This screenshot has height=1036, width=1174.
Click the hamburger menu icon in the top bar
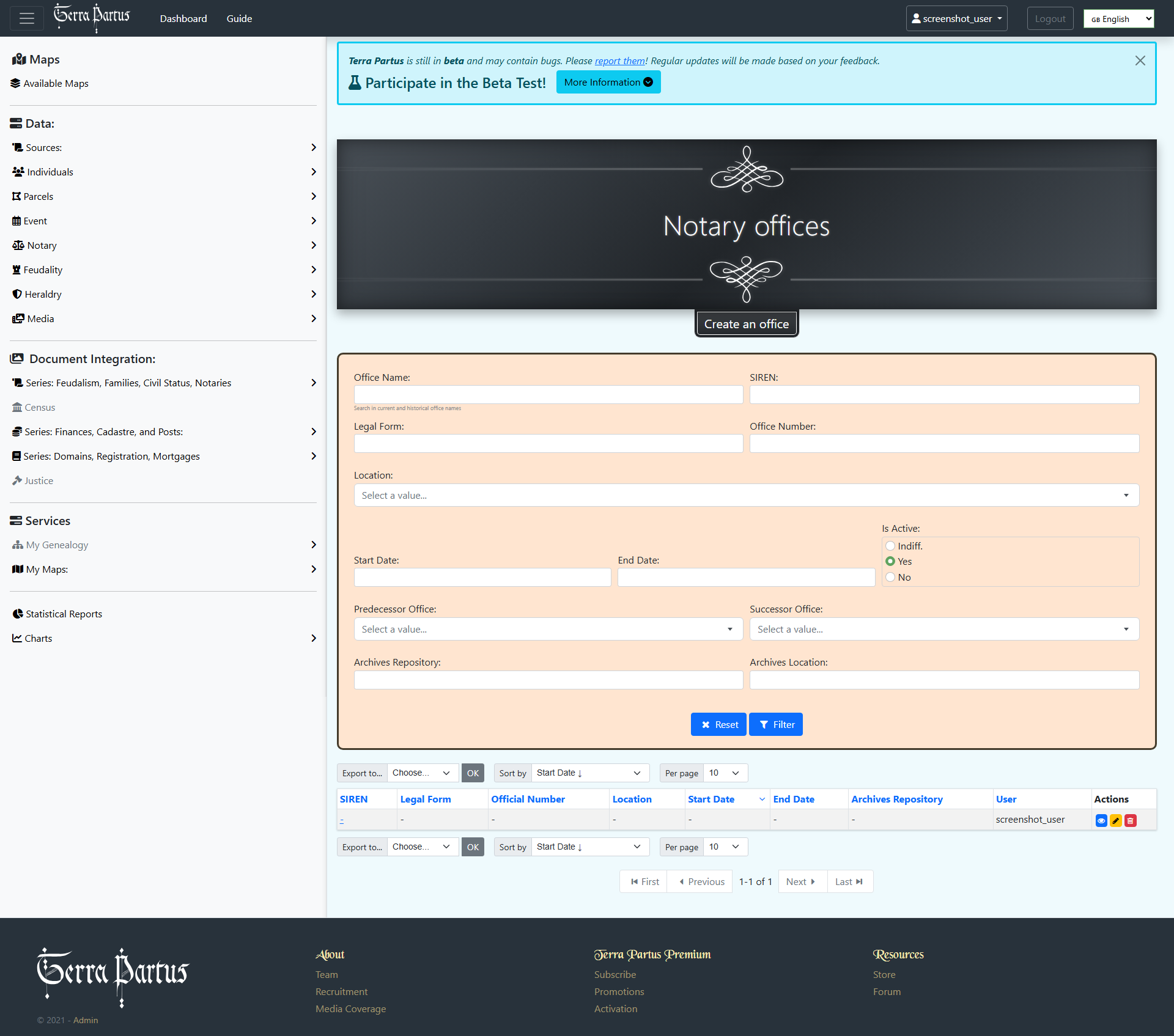point(27,18)
